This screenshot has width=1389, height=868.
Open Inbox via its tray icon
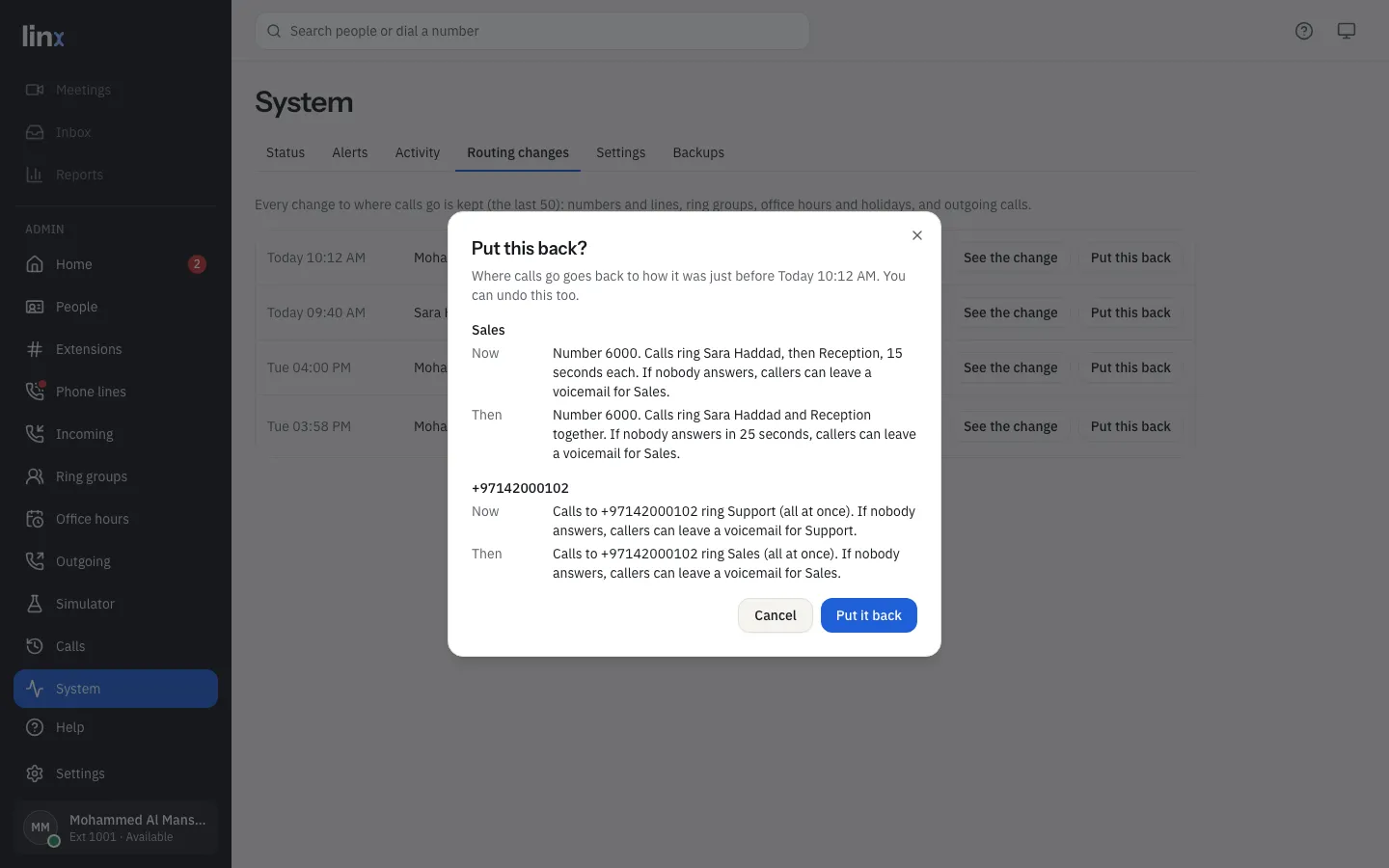pyautogui.click(x=35, y=132)
